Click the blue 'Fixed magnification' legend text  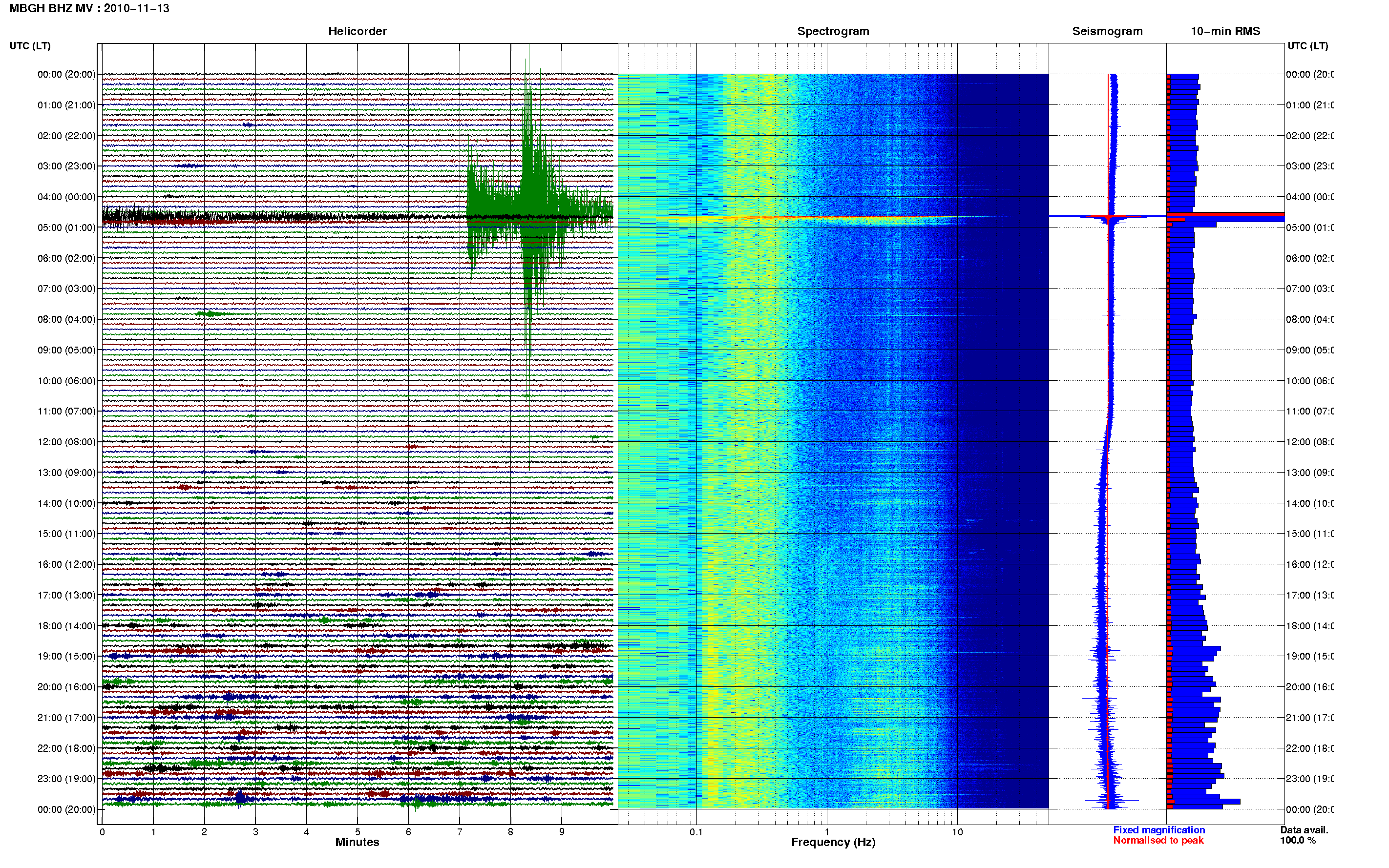pyautogui.click(x=1159, y=830)
